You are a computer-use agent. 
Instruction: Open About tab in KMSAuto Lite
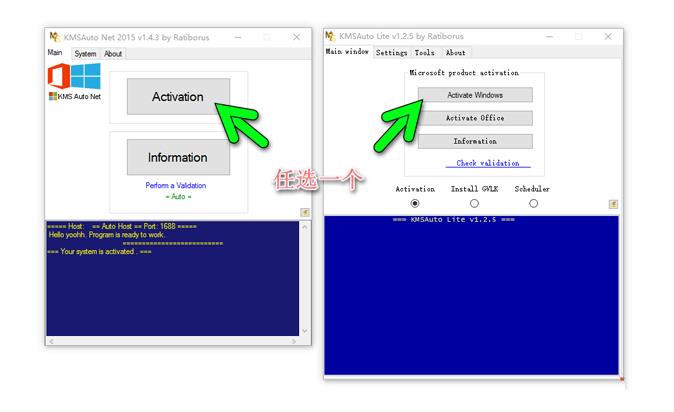coord(456,52)
